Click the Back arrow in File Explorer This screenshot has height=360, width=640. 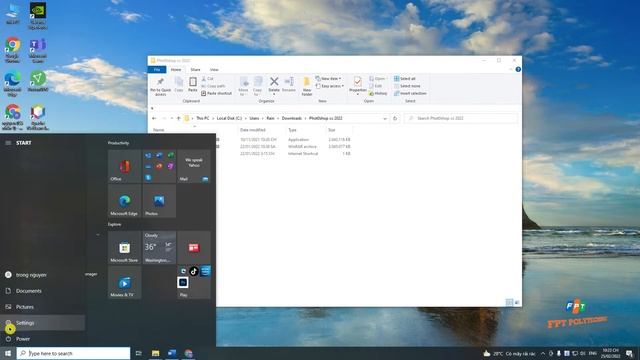(154, 118)
